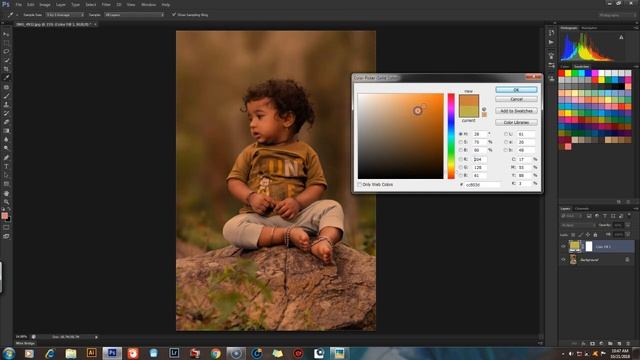Open the layer Opacity dropdown
This screenshot has height=360, width=640.
tap(628, 225)
